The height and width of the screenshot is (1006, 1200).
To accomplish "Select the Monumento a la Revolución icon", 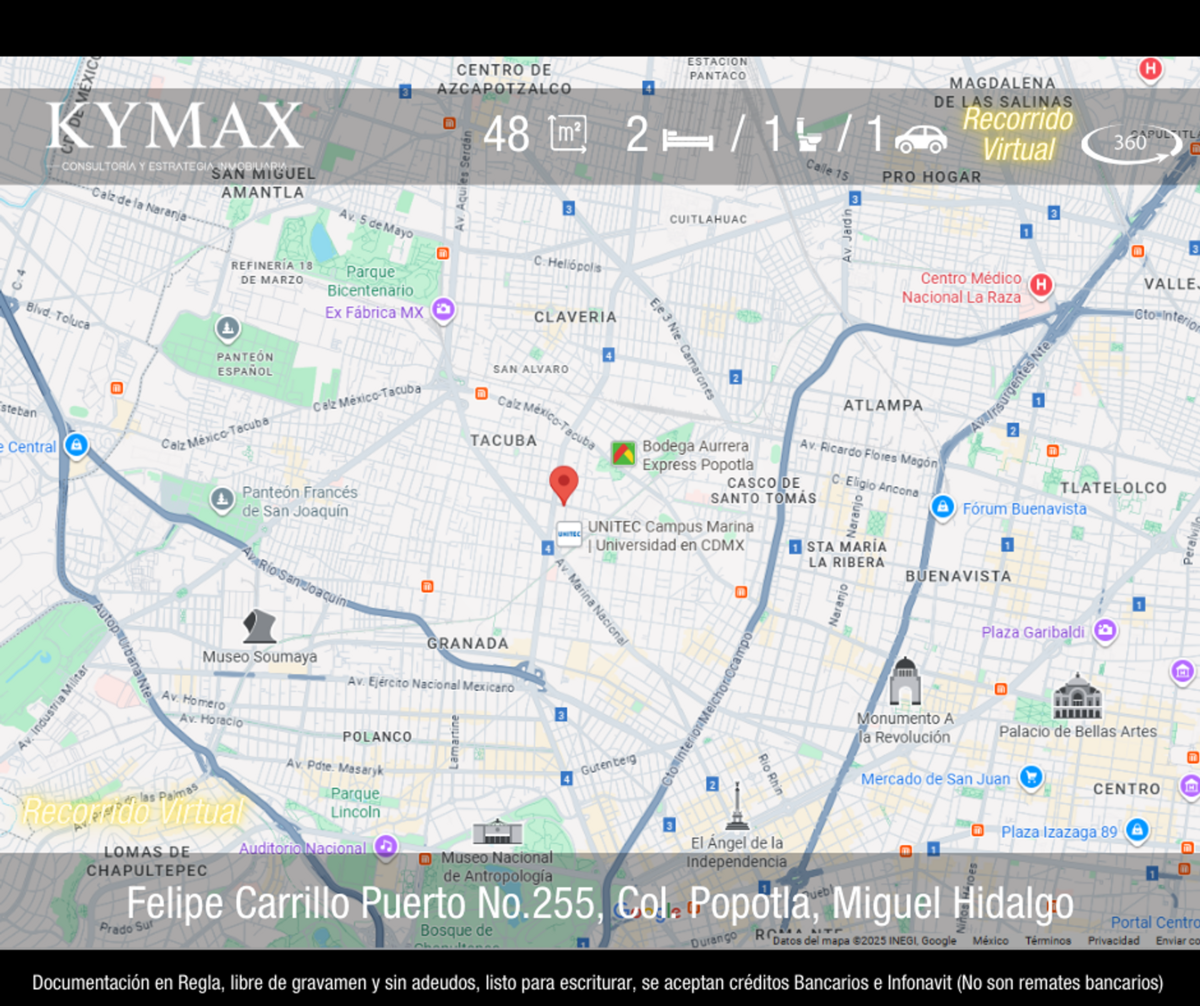I will click(905, 682).
